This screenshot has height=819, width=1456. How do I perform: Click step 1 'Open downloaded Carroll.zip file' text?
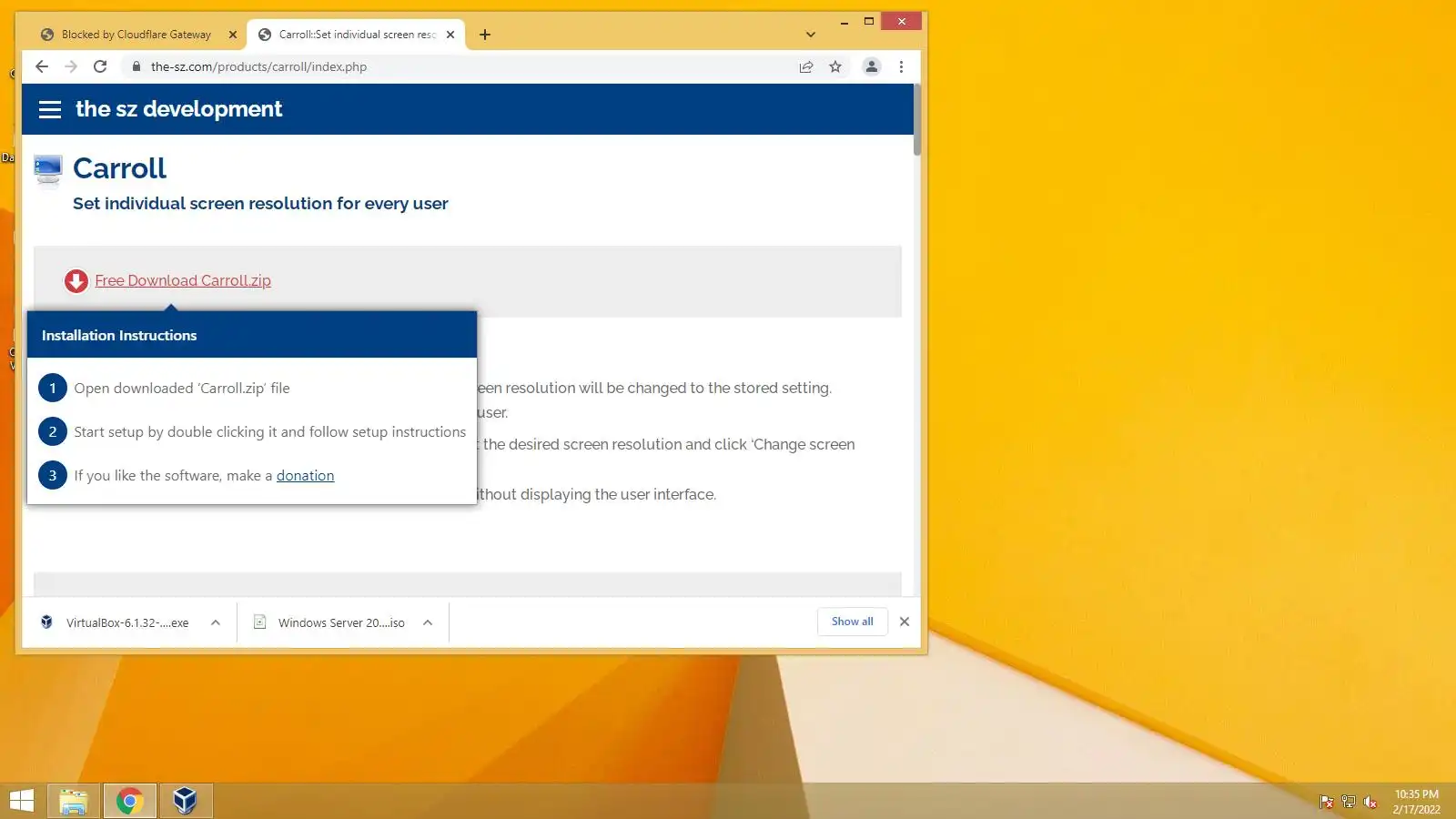coord(182,389)
